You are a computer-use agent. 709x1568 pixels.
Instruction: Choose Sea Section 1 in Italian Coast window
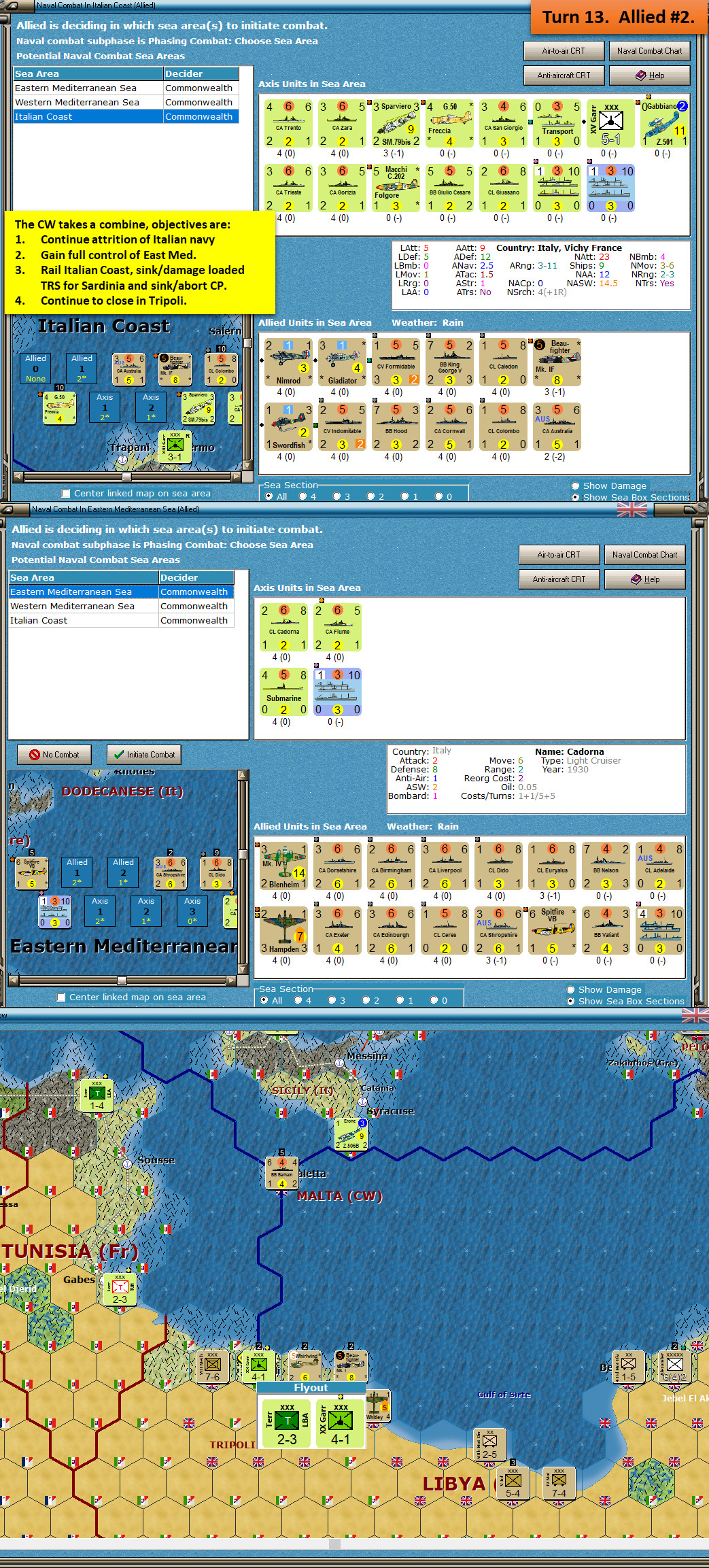tap(404, 496)
